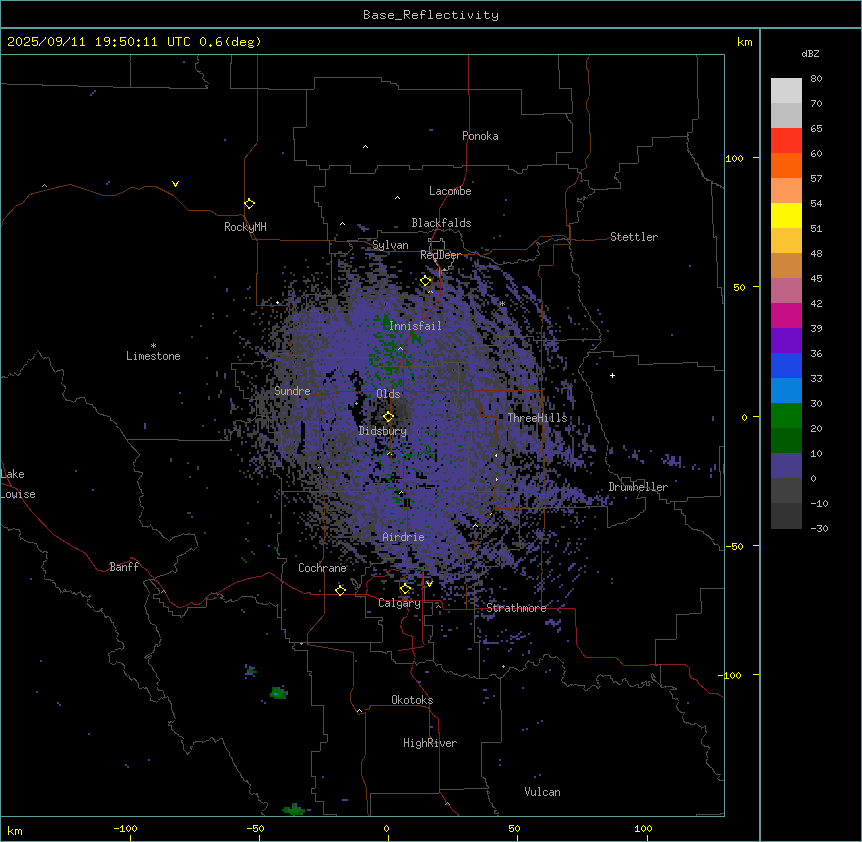Viewport: 862px width, 842px height.
Task: Select the light blue 33 dBZ legend swatch
Action: pos(786,391)
